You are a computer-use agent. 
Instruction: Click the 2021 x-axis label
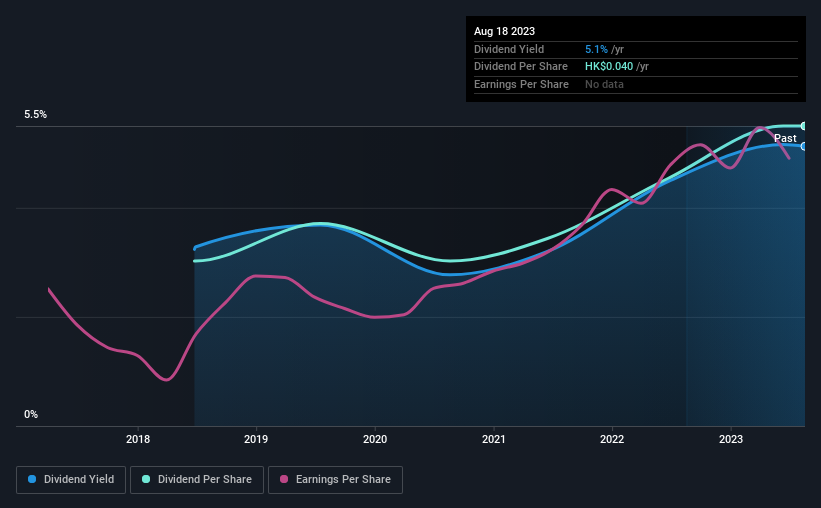(x=493, y=439)
